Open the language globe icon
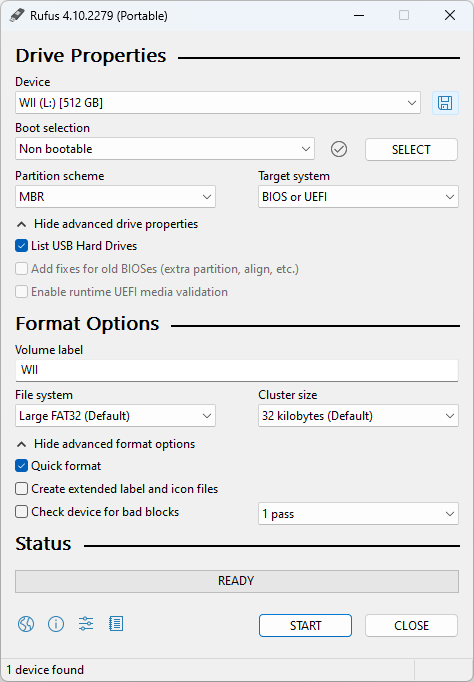The image size is (474, 682). [x=26, y=624]
